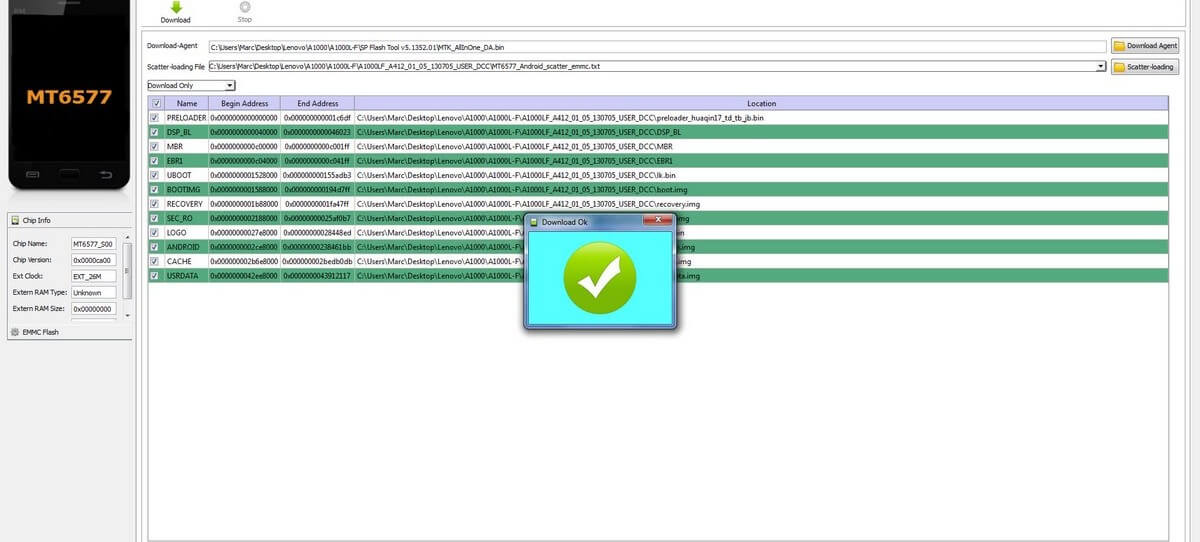Uncheck the EBR1 partition checkbox
The image size is (1200, 542).
tap(154, 161)
